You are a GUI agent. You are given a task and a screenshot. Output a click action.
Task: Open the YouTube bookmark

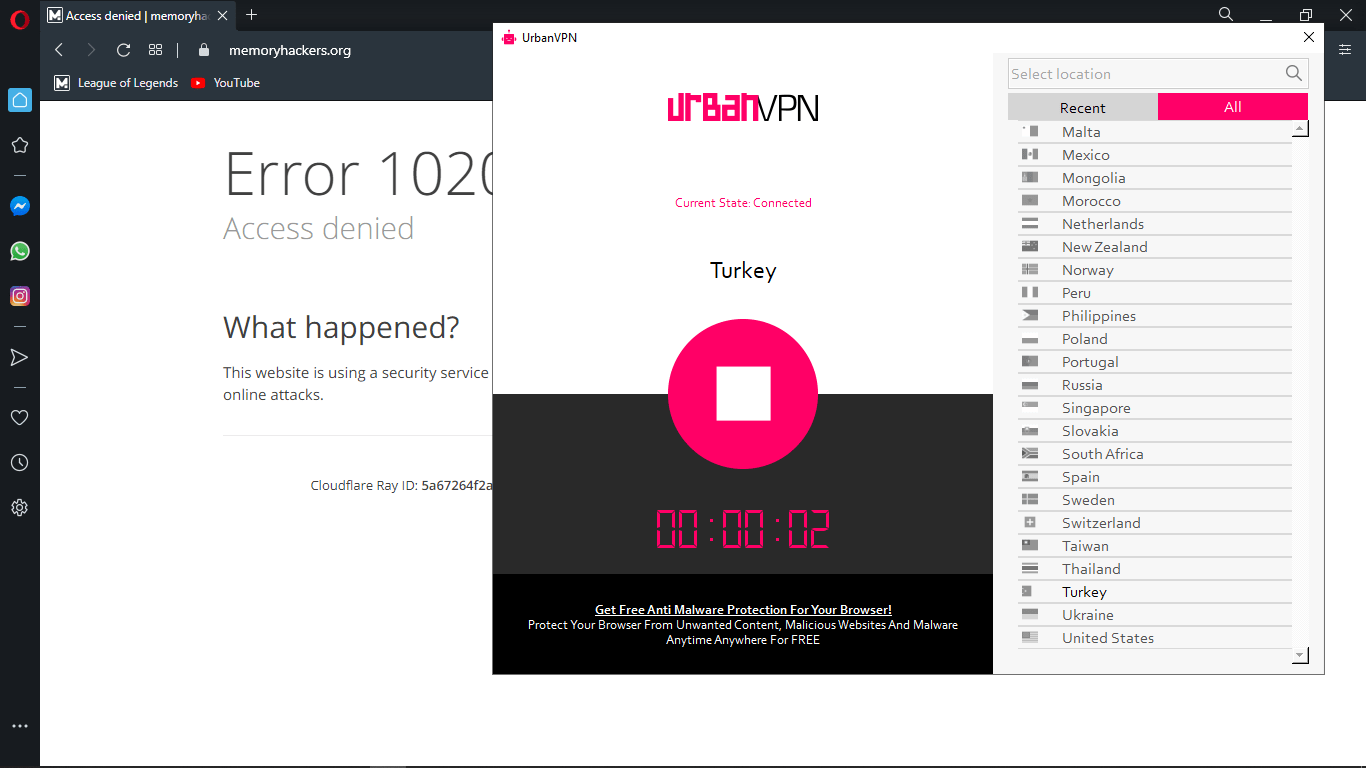tap(226, 83)
